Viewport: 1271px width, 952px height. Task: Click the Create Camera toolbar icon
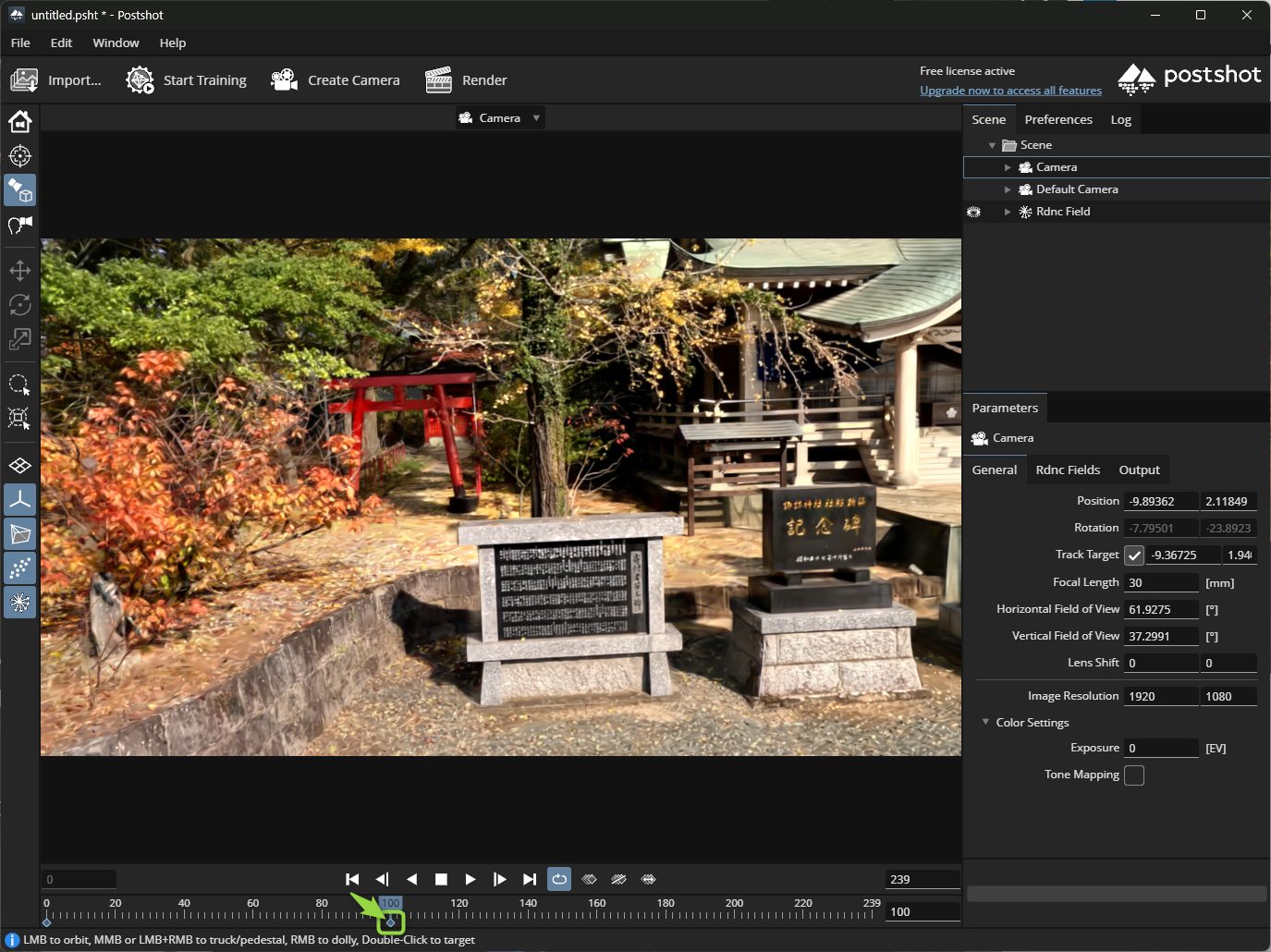pos(284,80)
